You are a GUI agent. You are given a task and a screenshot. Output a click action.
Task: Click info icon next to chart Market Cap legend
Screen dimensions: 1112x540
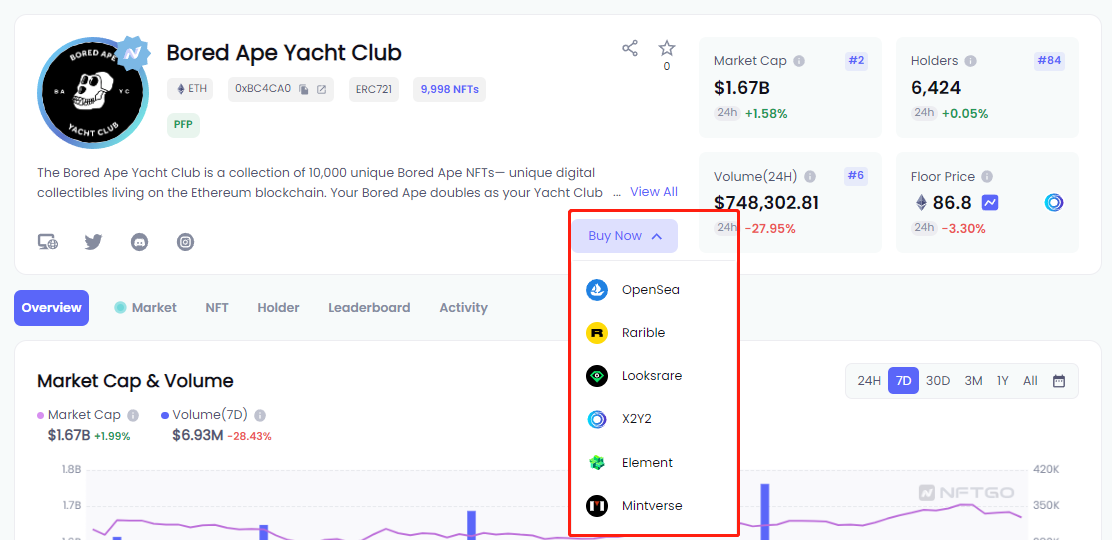(x=133, y=415)
